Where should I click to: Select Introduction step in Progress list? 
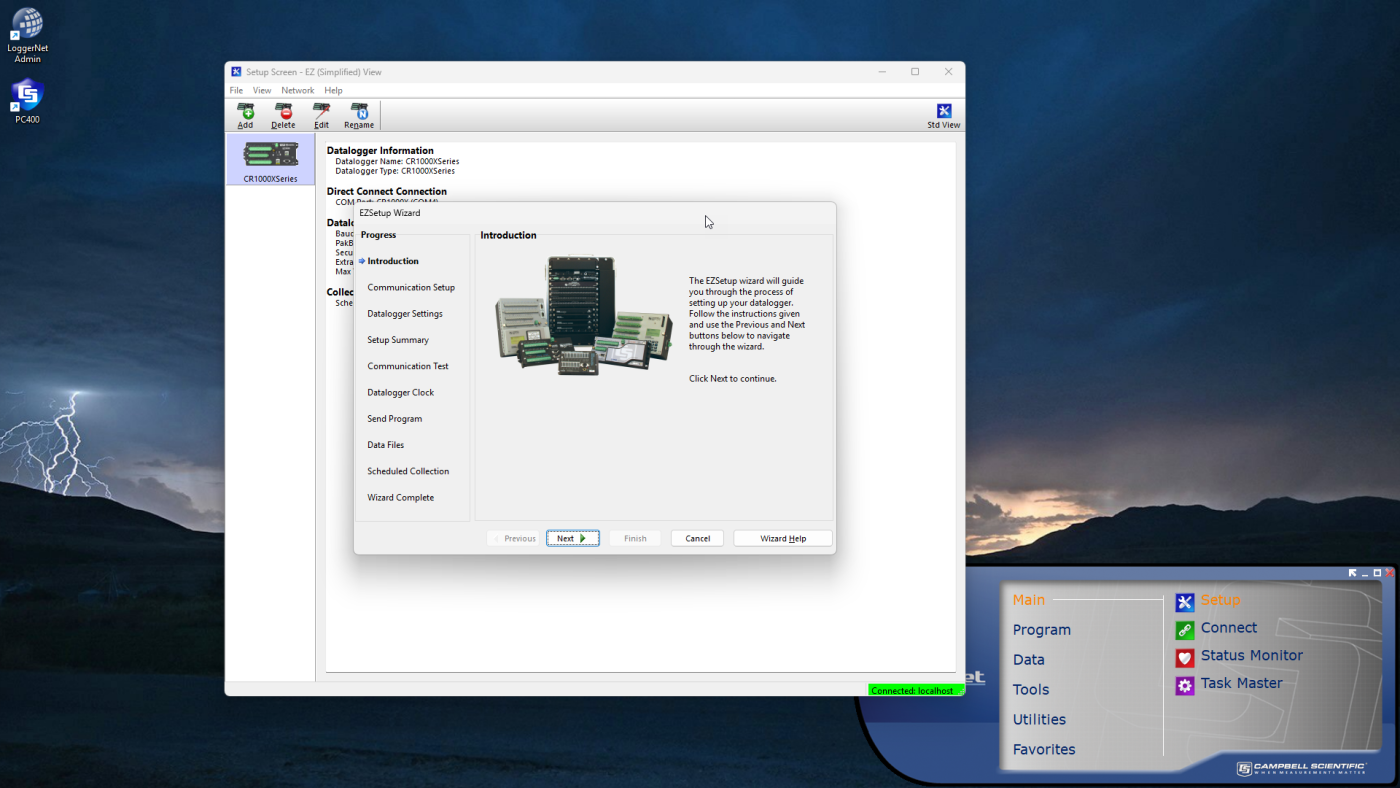coord(393,261)
